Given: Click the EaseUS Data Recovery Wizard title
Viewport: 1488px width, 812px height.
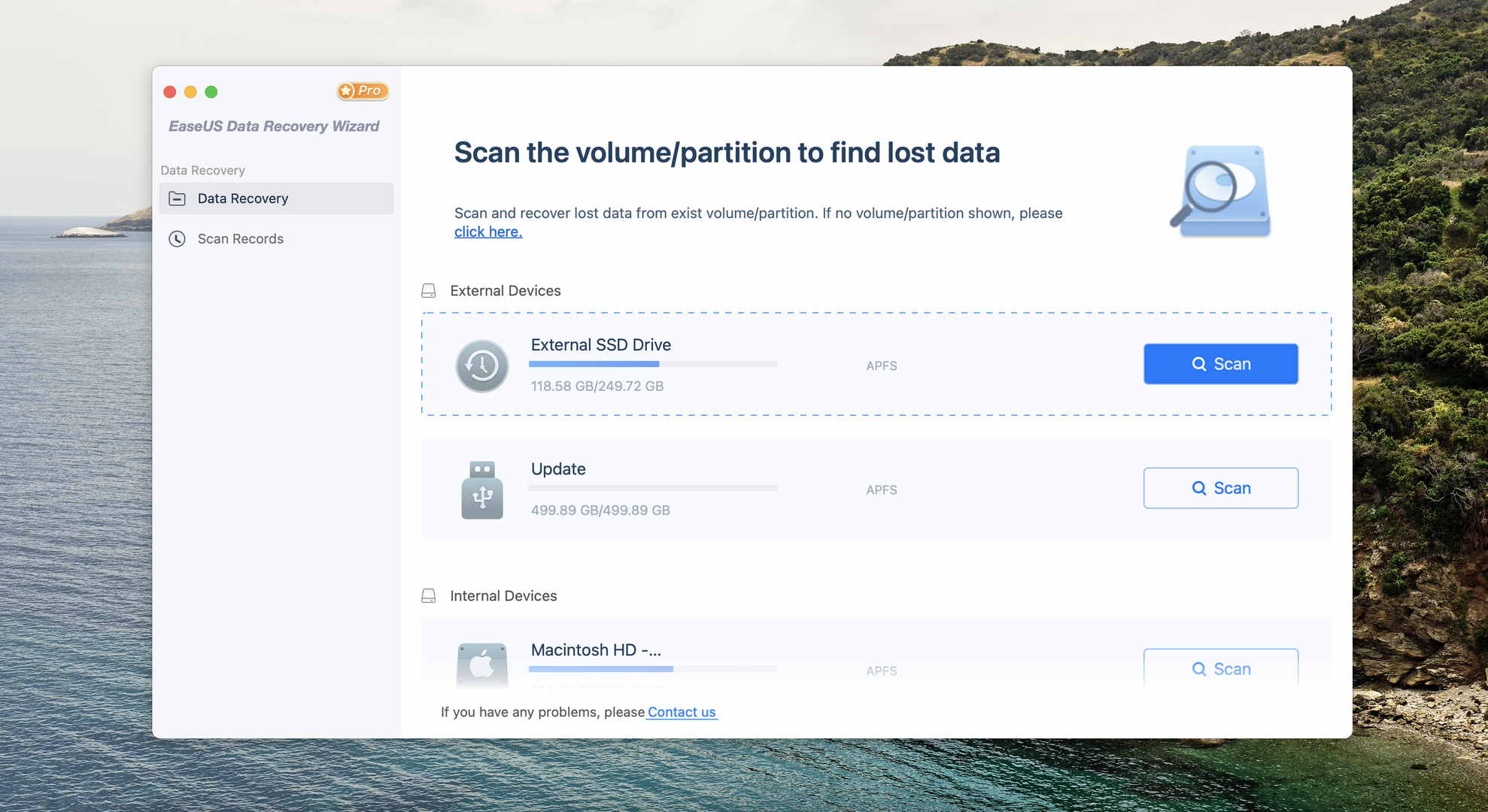Looking at the screenshot, I should [x=274, y=126].
